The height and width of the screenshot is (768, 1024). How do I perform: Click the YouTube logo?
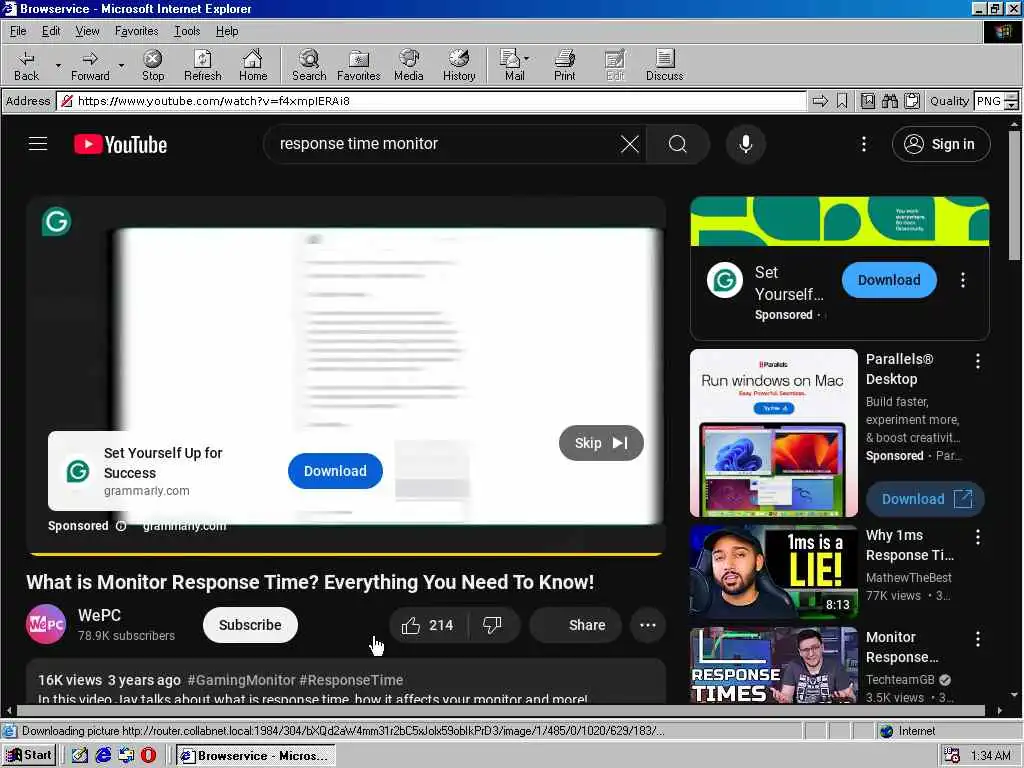(x=121, y=144)
